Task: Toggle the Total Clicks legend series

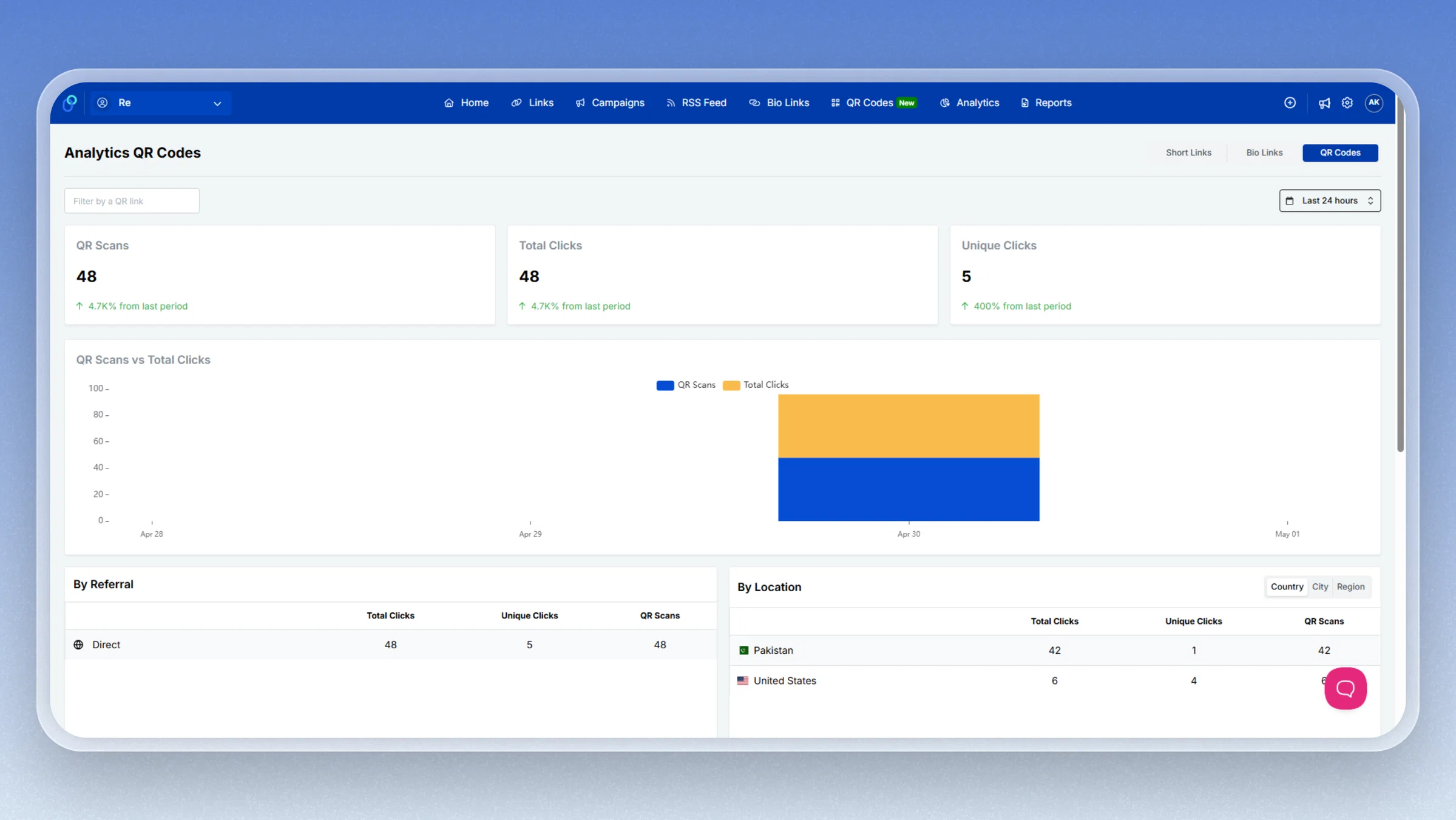Action: tap(756, 385)
